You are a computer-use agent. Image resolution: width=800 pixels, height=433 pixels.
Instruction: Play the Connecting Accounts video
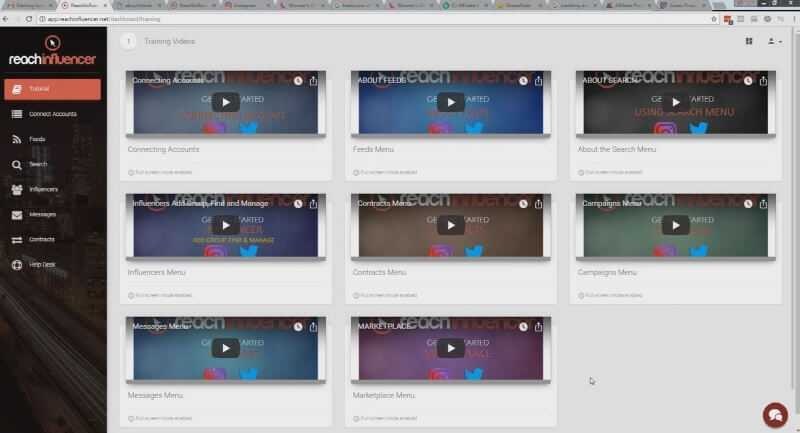(226, 102)
